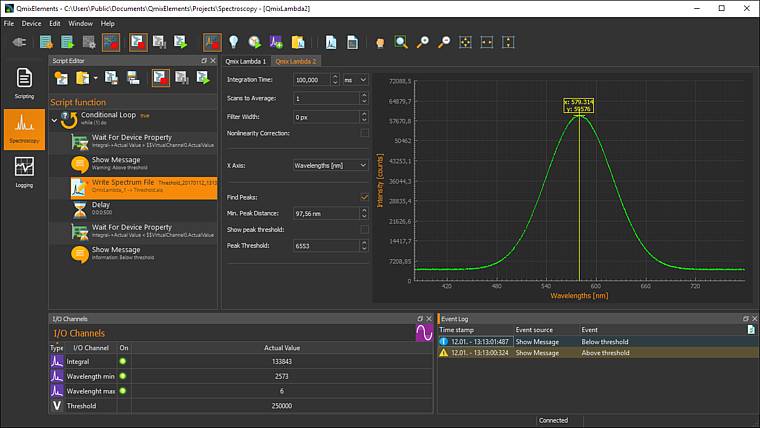Click the Min. Peak Distance stepper arrows
The height and width of the screenshot is (428, 760).
click(x=364, y=213)
